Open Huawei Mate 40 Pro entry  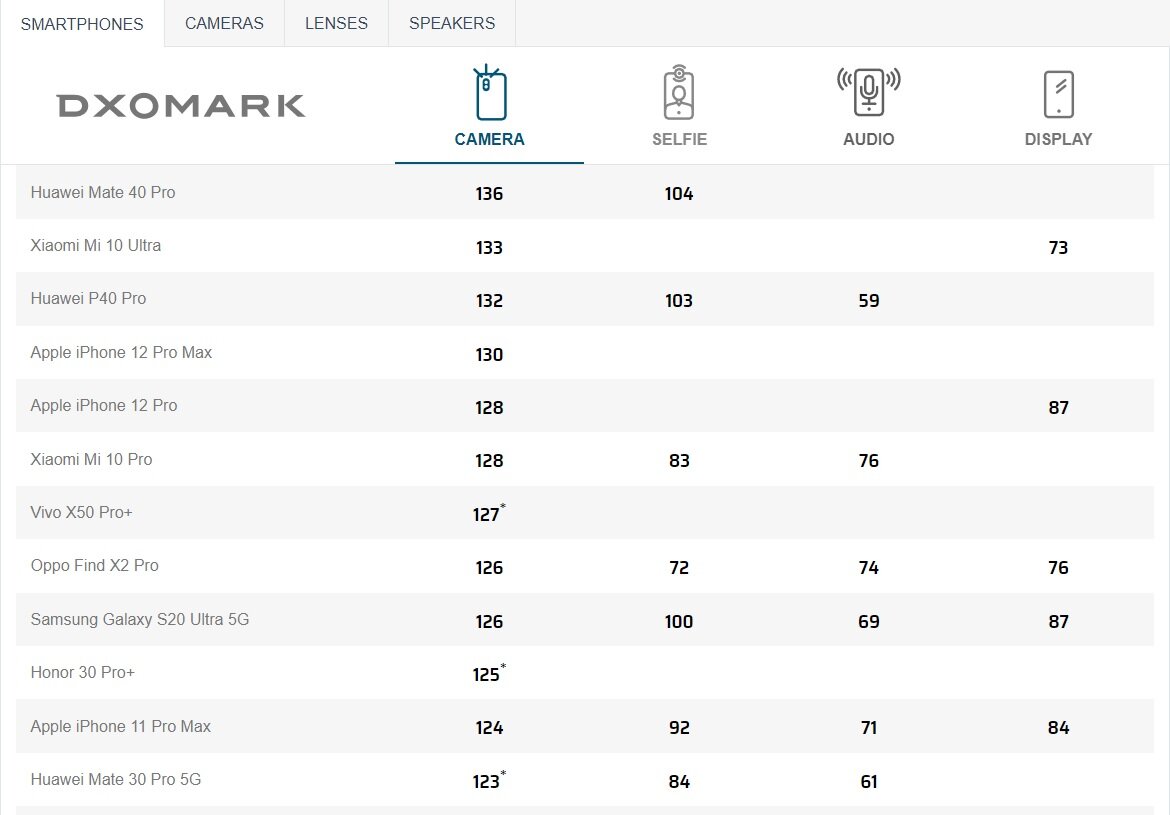pyautogui.click(x=103, y=193)
